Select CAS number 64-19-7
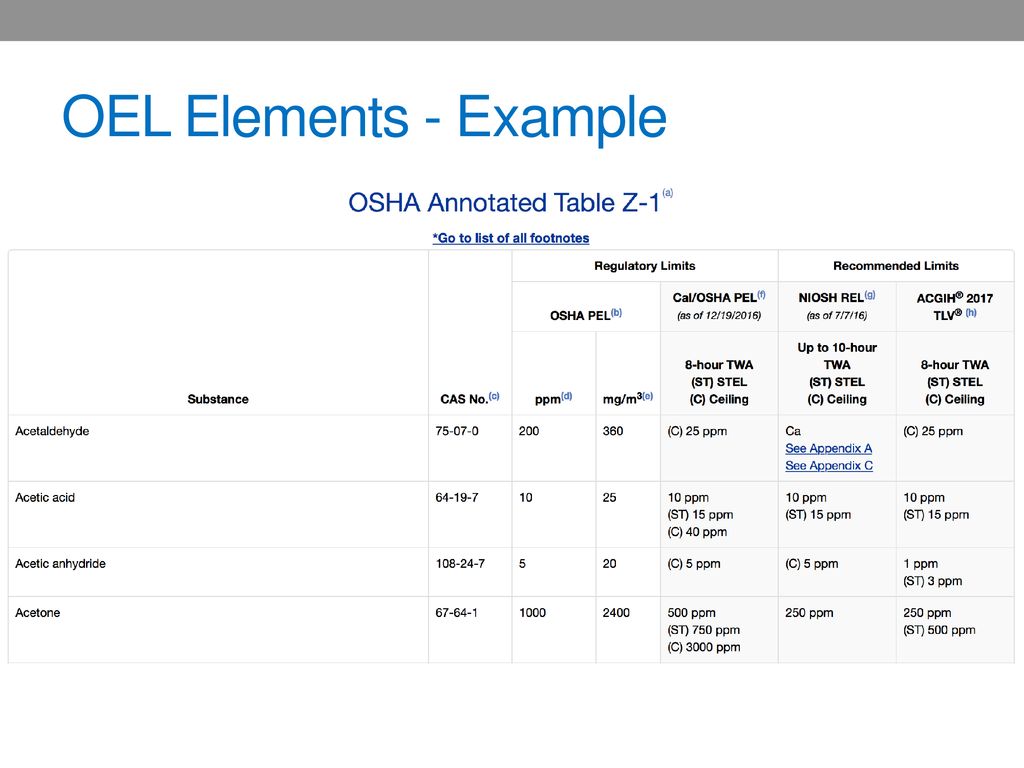 pyautogui.click(x=457, y=498)
